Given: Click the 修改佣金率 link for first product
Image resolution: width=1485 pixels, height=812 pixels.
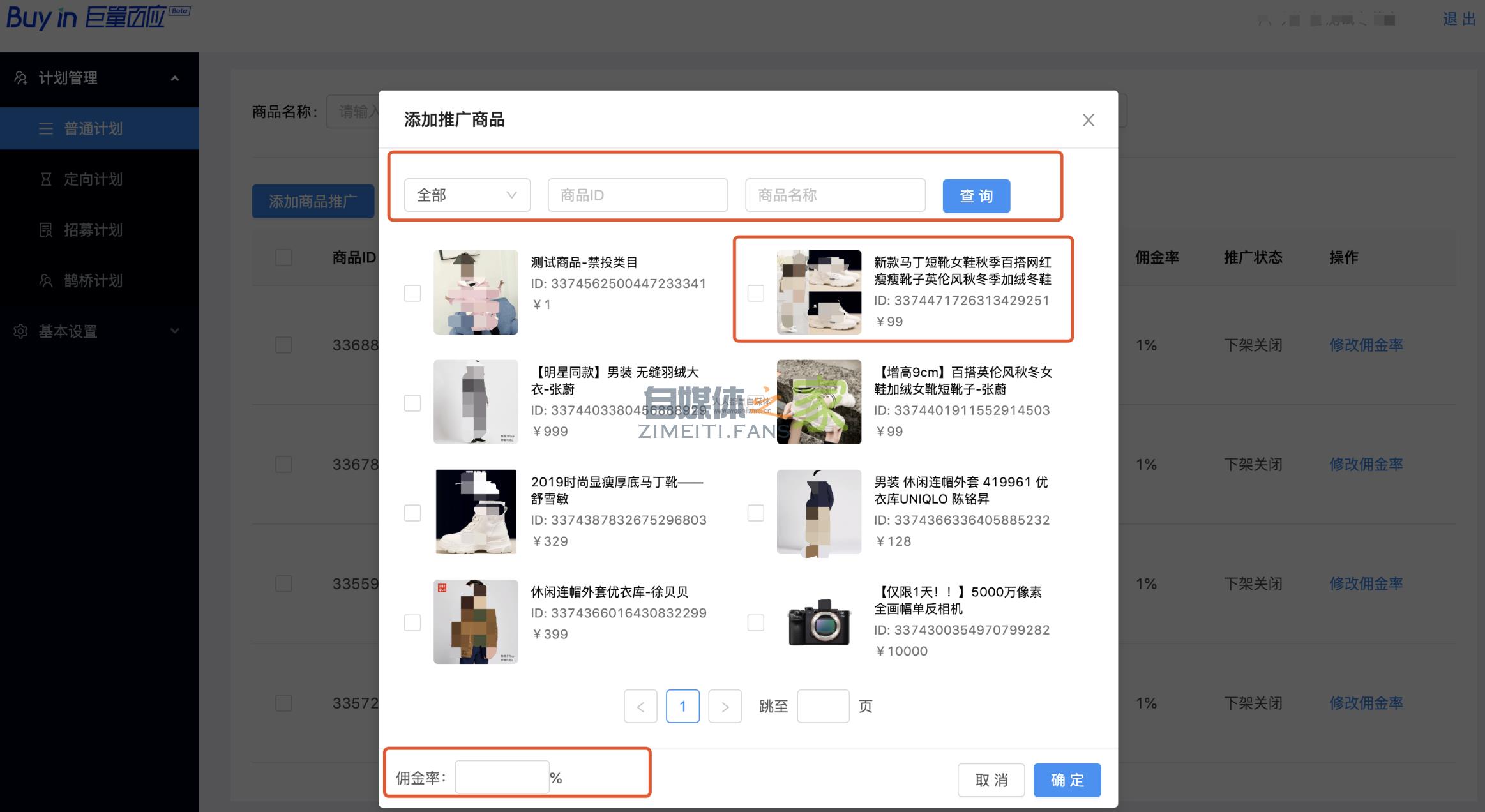Looking at the screenshot, I should coord(1366,345).
